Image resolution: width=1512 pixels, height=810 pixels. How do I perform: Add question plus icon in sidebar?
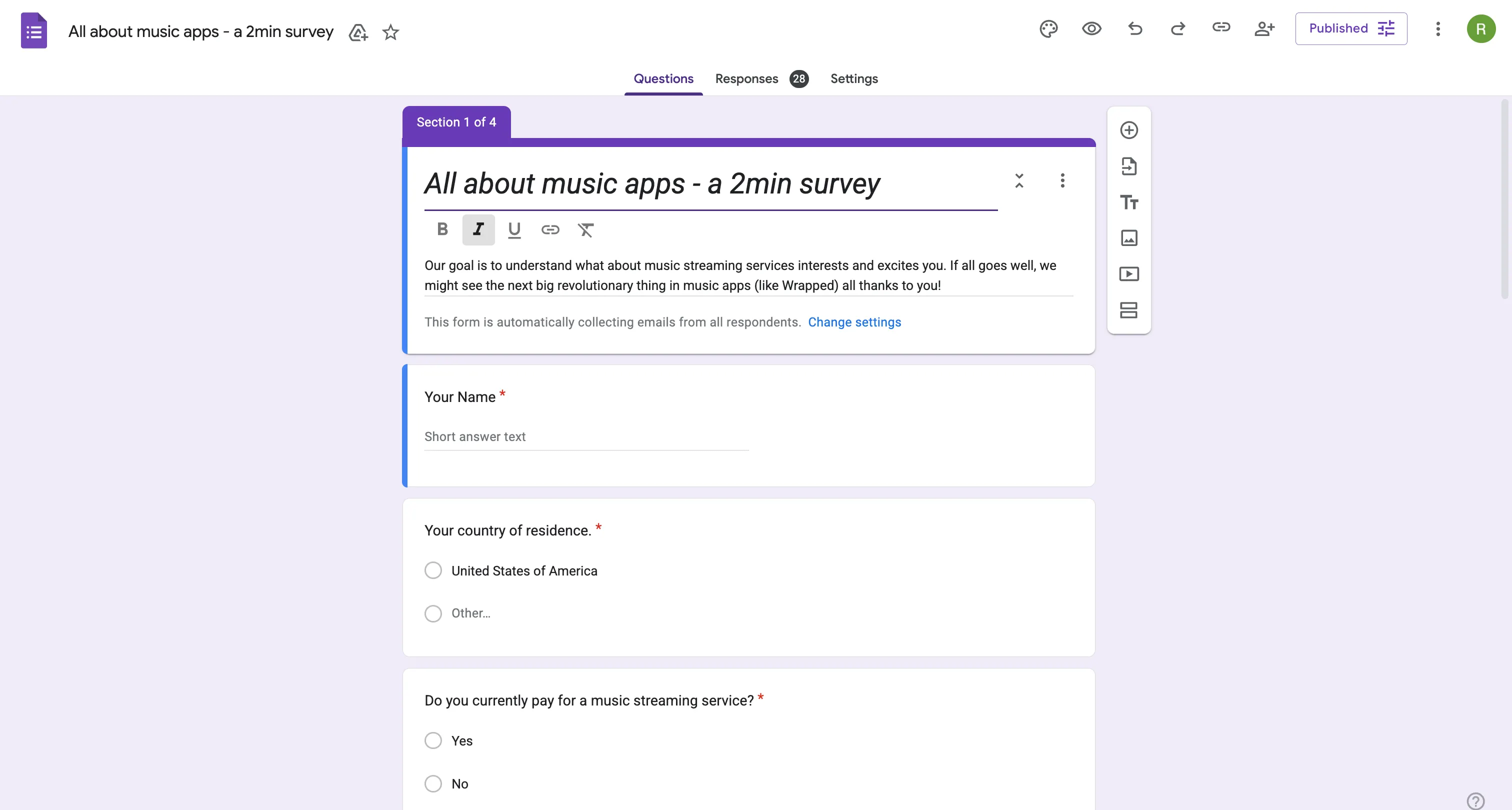(1128, 130)
